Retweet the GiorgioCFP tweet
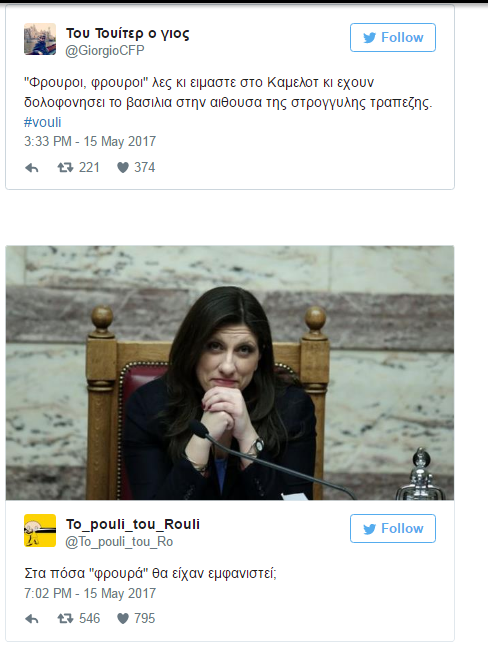The image size is (488, 656). point(65,168)
